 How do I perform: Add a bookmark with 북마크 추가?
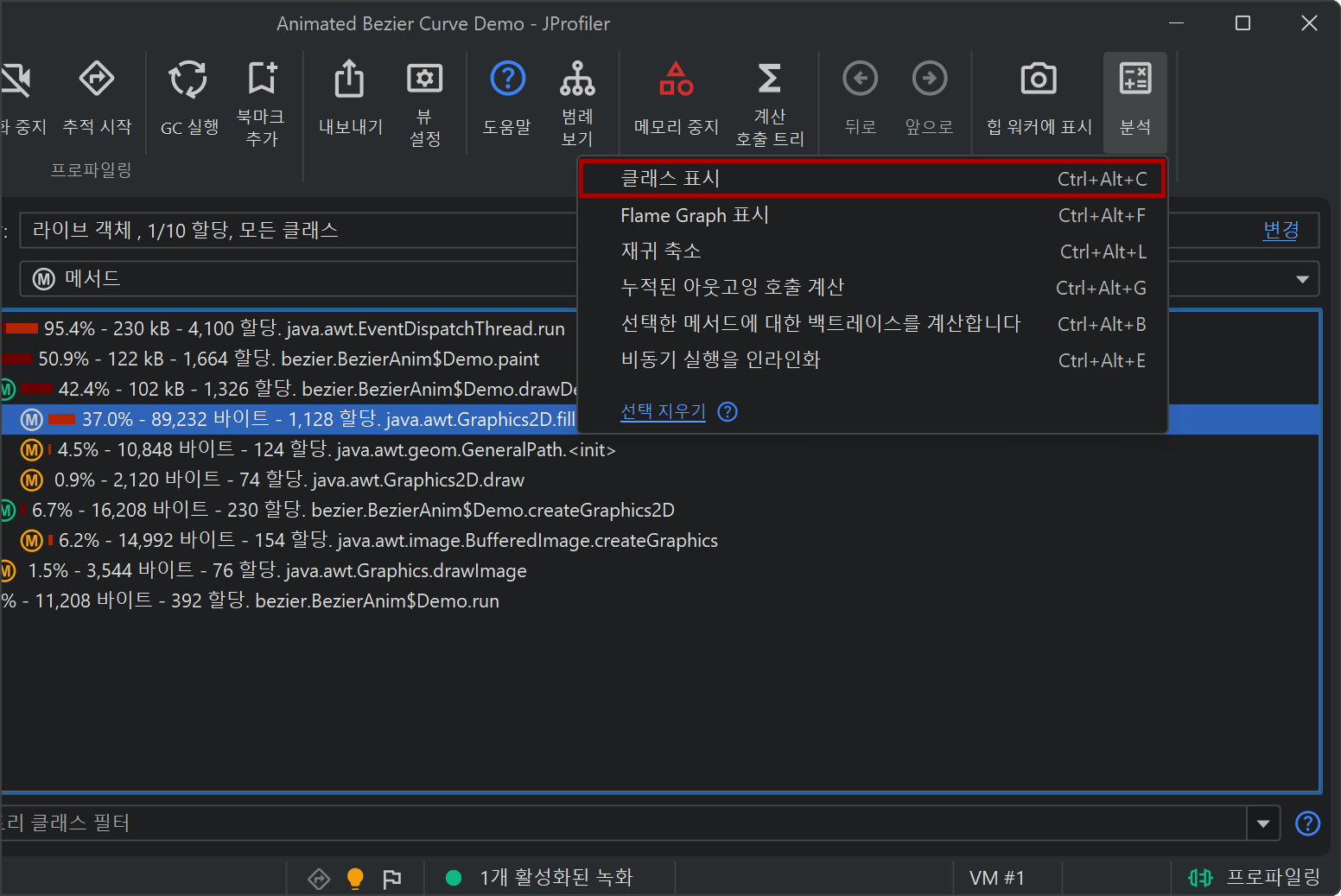[x=261, y=80]
